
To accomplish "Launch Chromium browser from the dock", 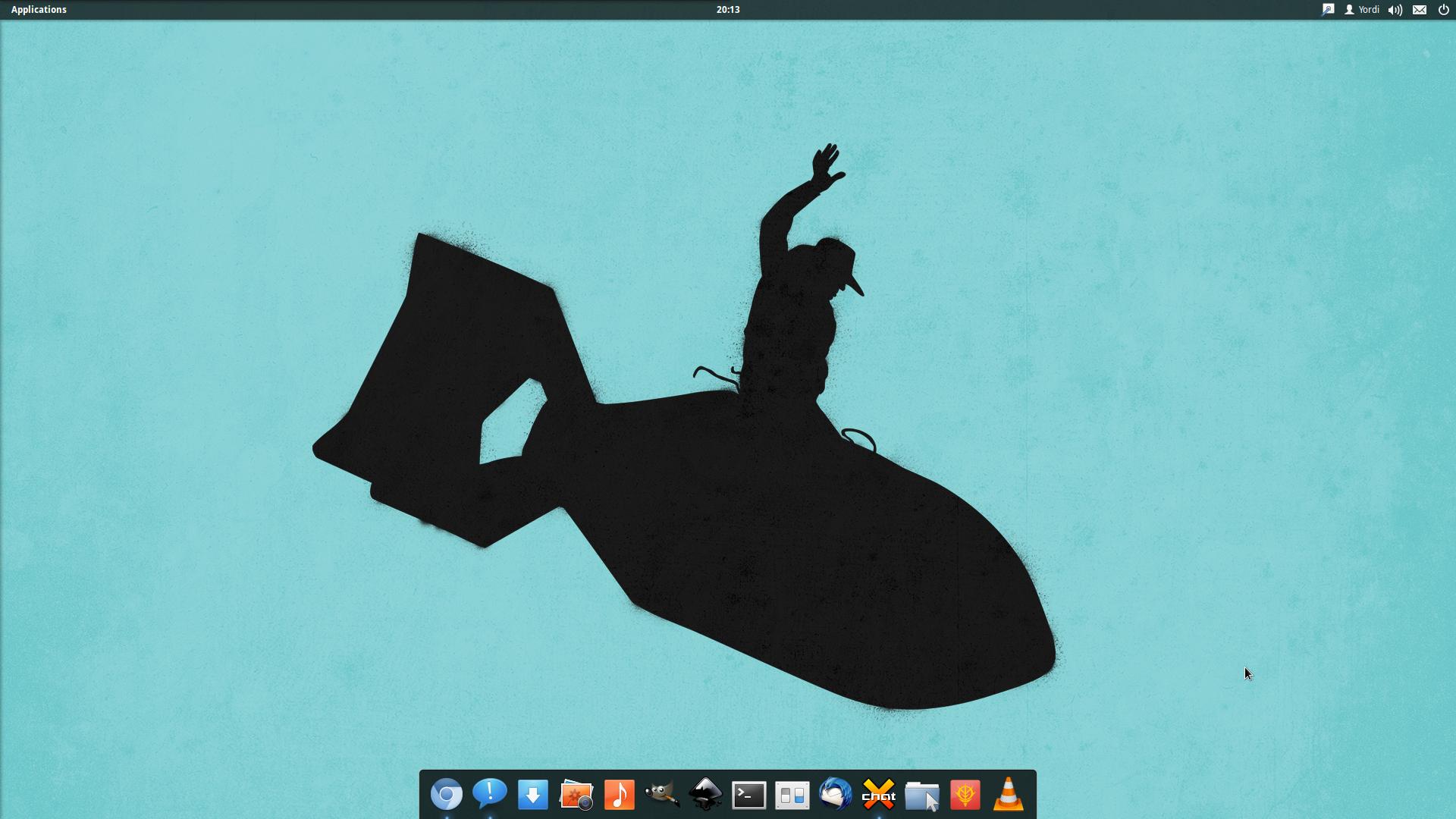I will (447, 795).
